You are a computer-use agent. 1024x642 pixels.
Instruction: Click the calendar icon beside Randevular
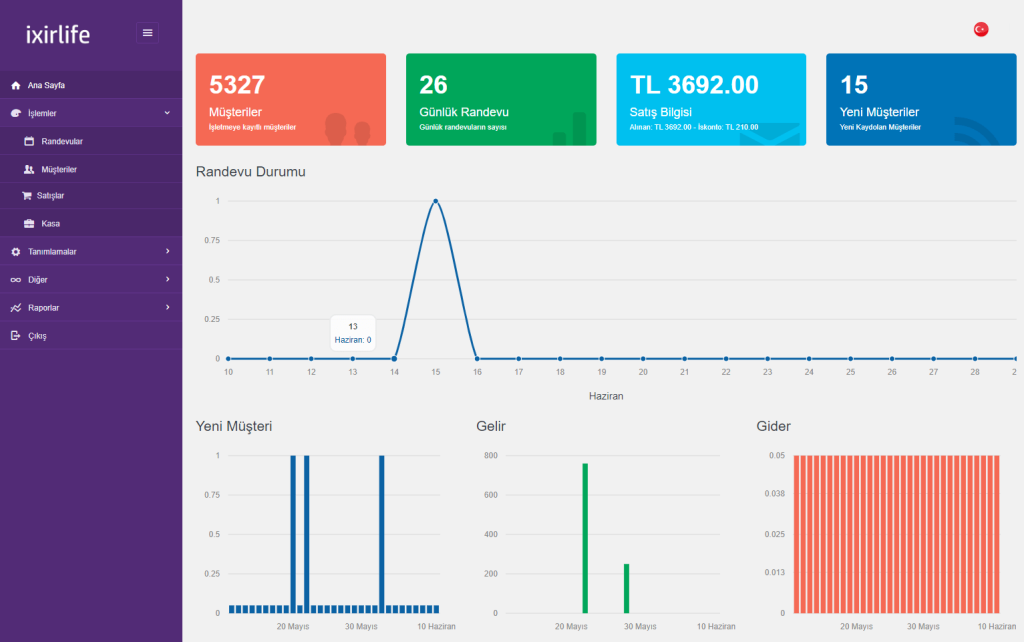point(29,141)
